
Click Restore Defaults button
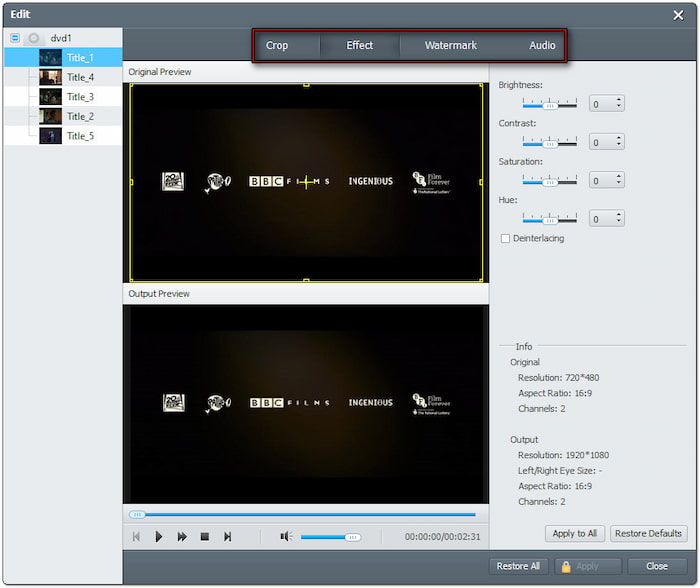[x=649, y=534]
